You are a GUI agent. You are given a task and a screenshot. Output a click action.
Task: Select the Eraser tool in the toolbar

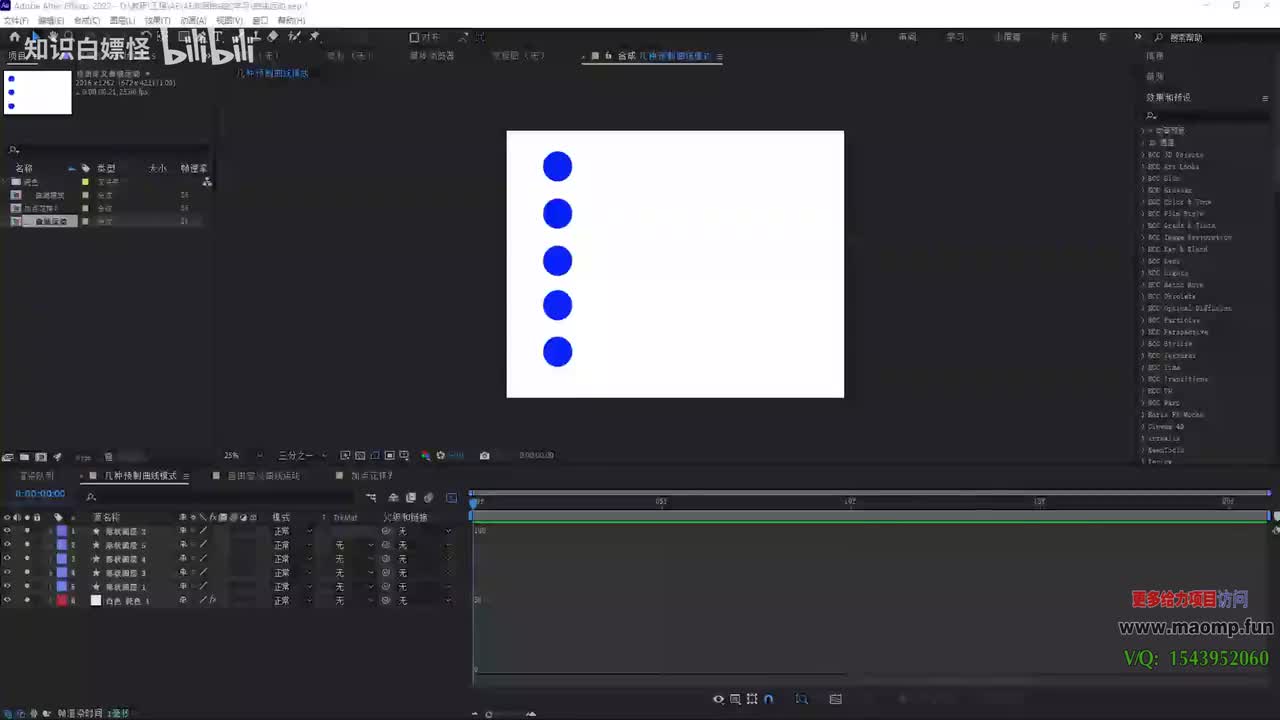(x=273, y=37)
